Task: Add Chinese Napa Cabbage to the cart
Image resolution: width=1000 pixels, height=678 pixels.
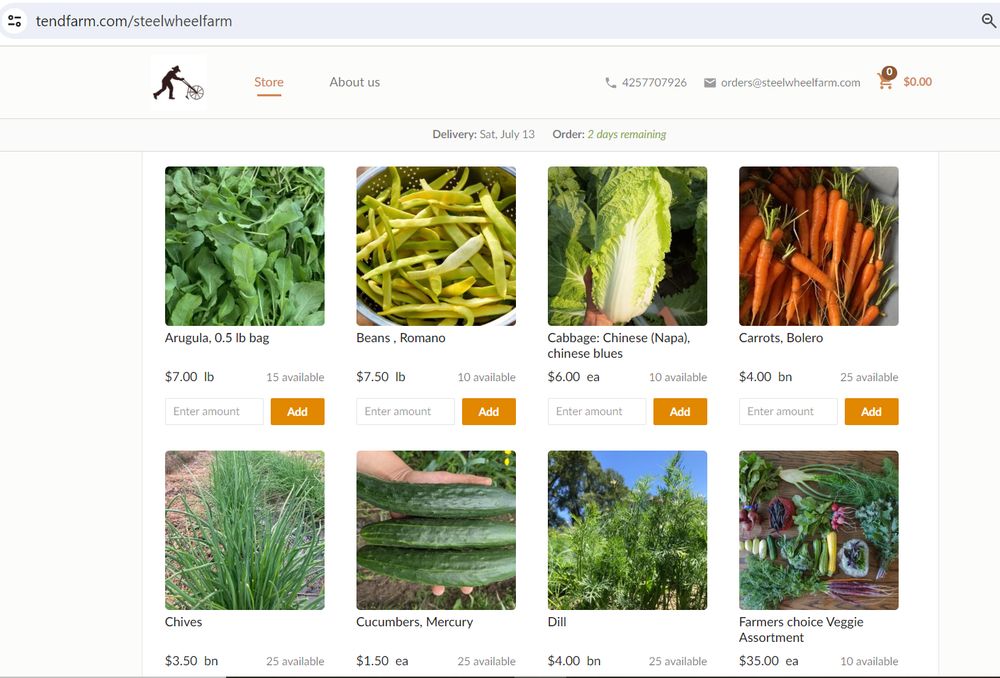Action: tap(680, 411)
